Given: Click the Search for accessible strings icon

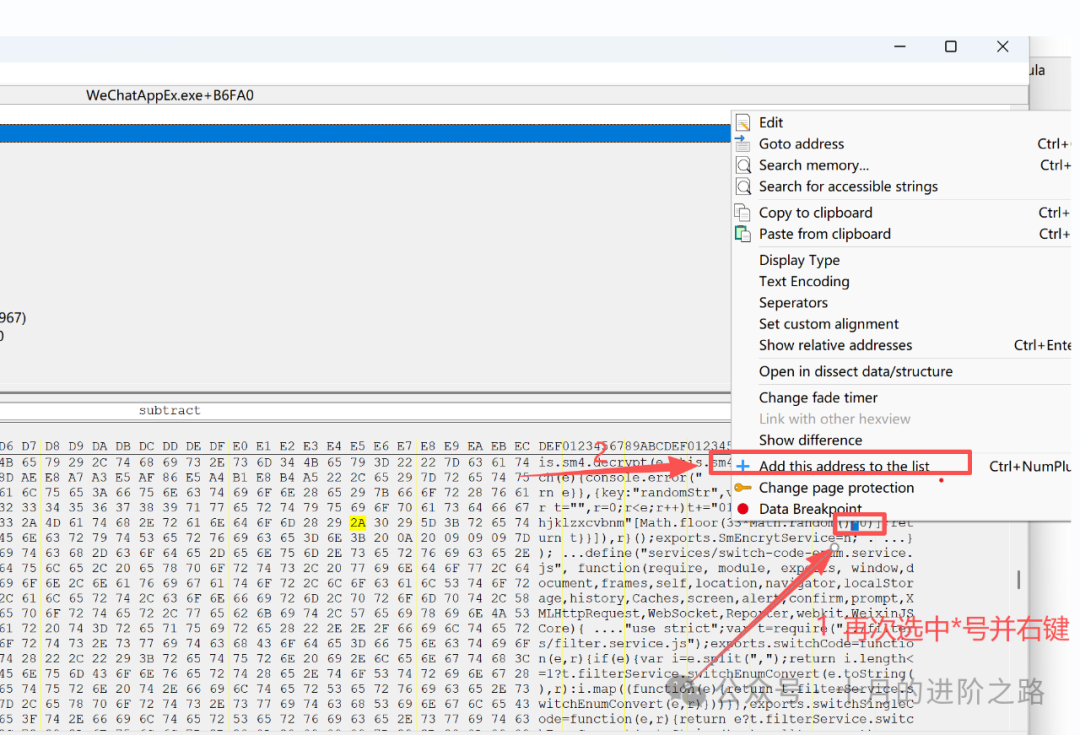Looking at the screenshot, I should click(743, 187).
